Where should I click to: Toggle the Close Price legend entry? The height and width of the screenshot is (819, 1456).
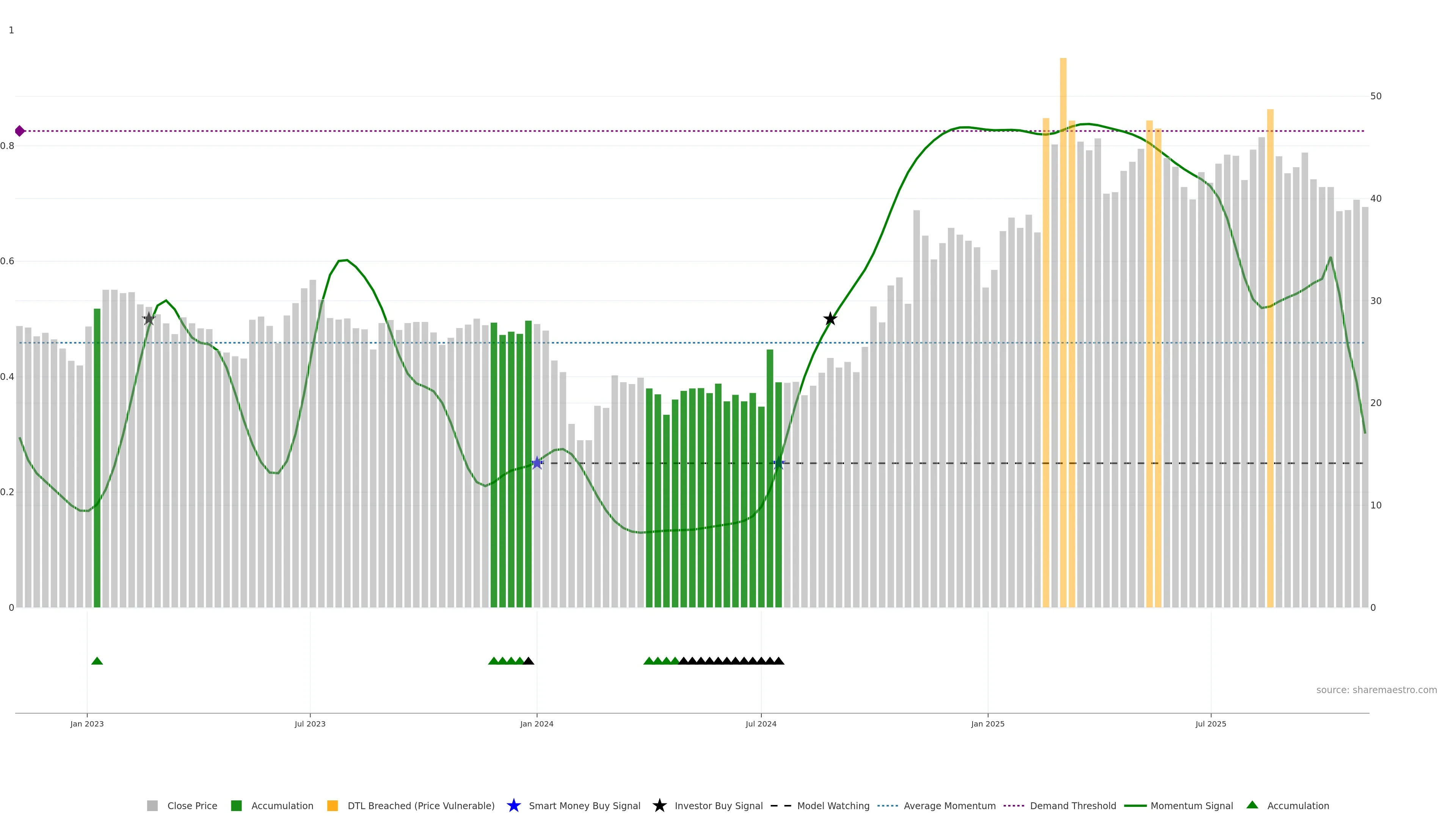pyautogui.click(x=191, y=805)
